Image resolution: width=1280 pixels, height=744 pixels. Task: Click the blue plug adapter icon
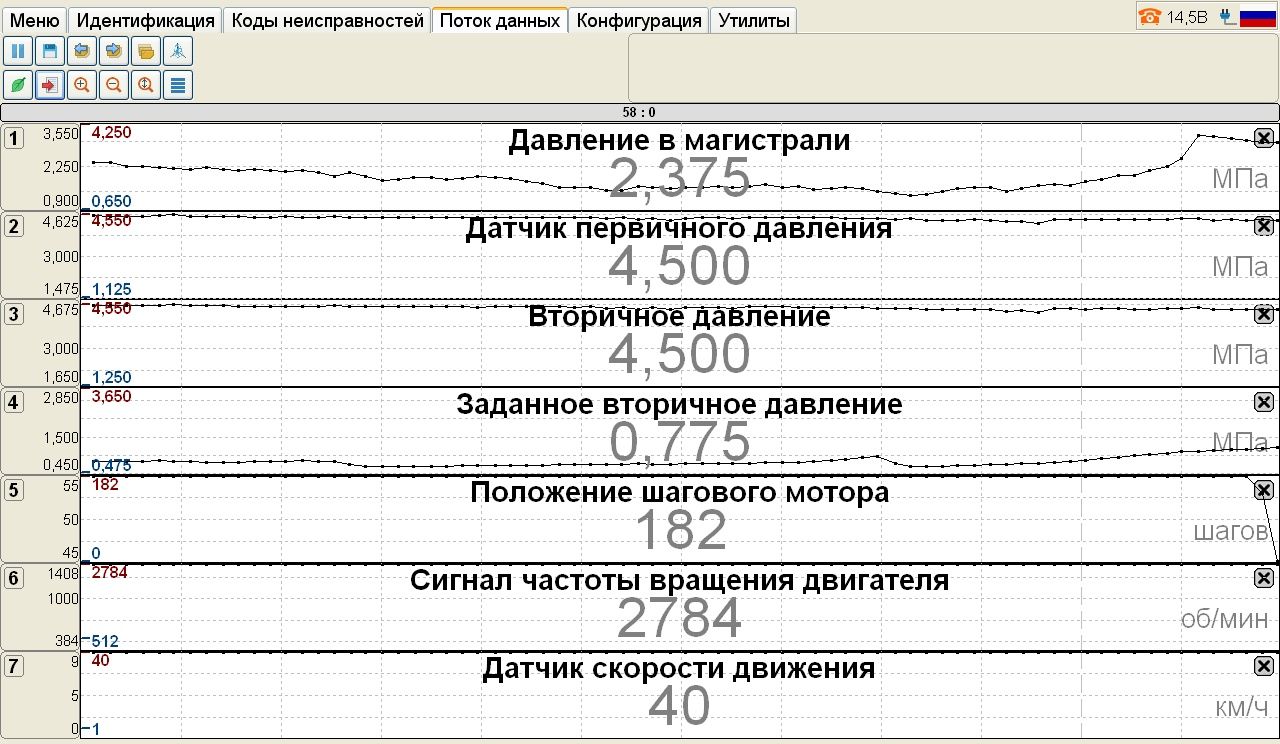coord(1228,17)
